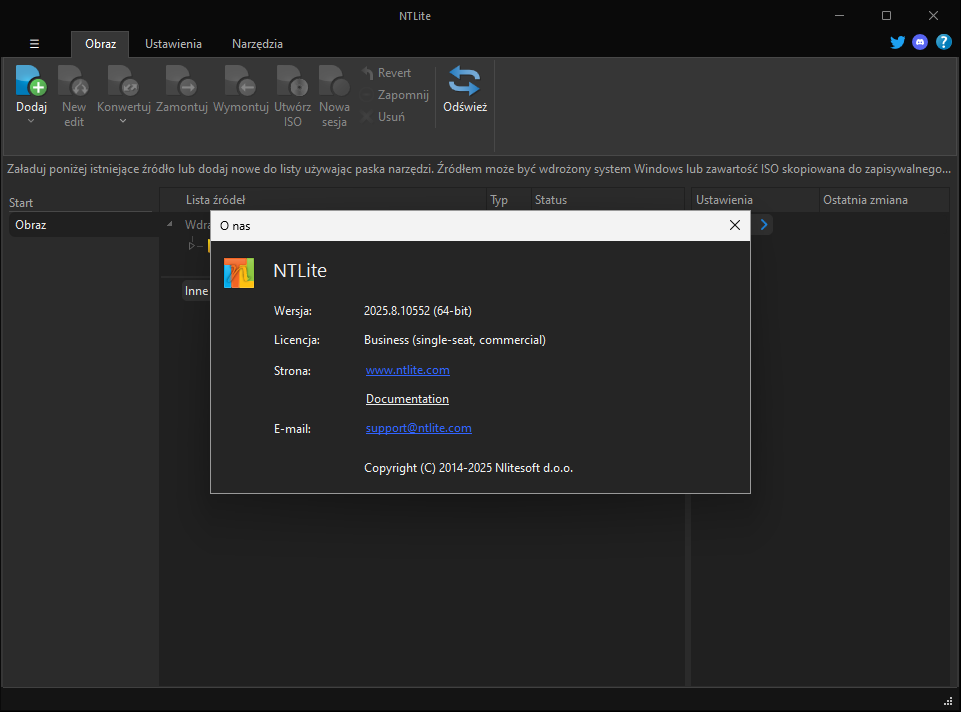Image resolution: width=961 pixels, height=712 pixels.
Task: Click the blue chevron beside the dialog
Action: (764, 225)
